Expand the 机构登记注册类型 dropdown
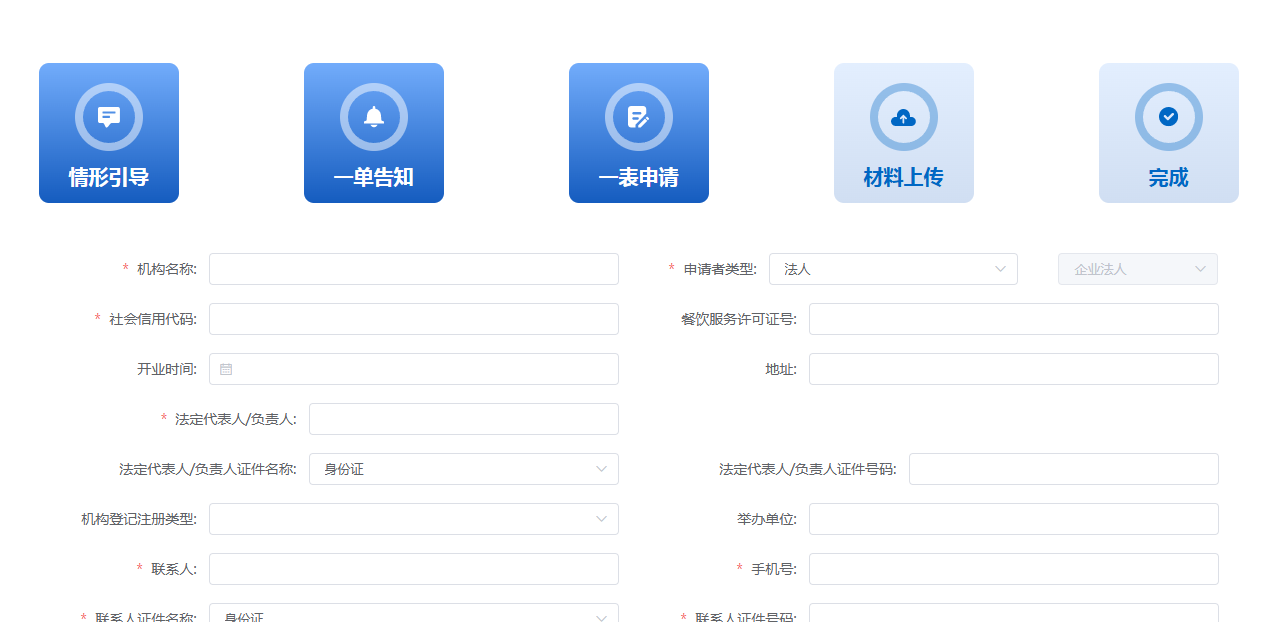 413,519
